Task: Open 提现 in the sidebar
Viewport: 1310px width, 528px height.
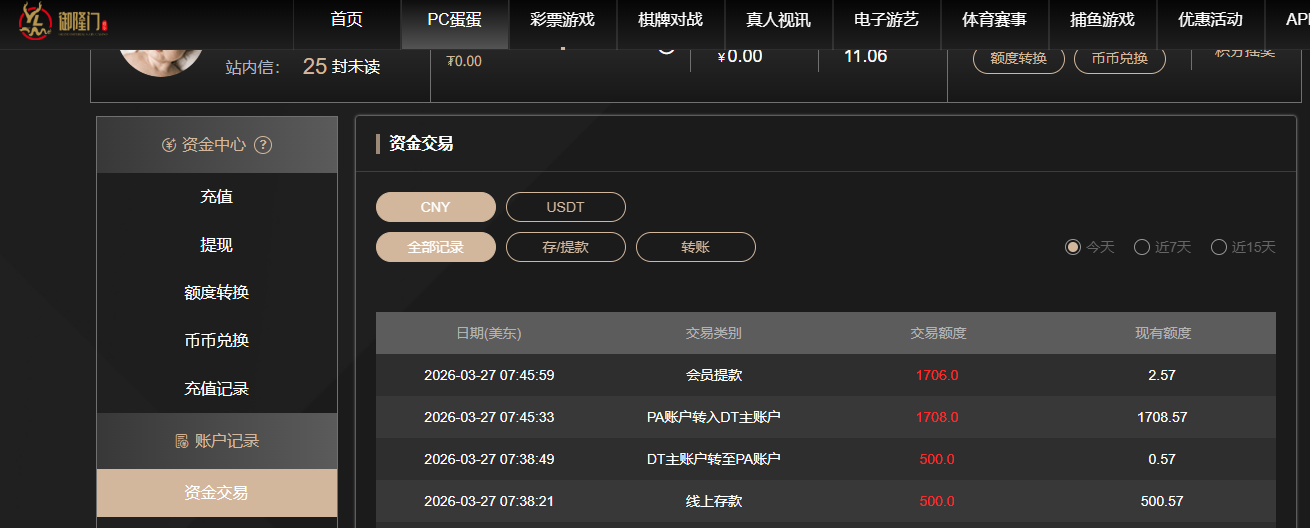Action: click(217, 245)
